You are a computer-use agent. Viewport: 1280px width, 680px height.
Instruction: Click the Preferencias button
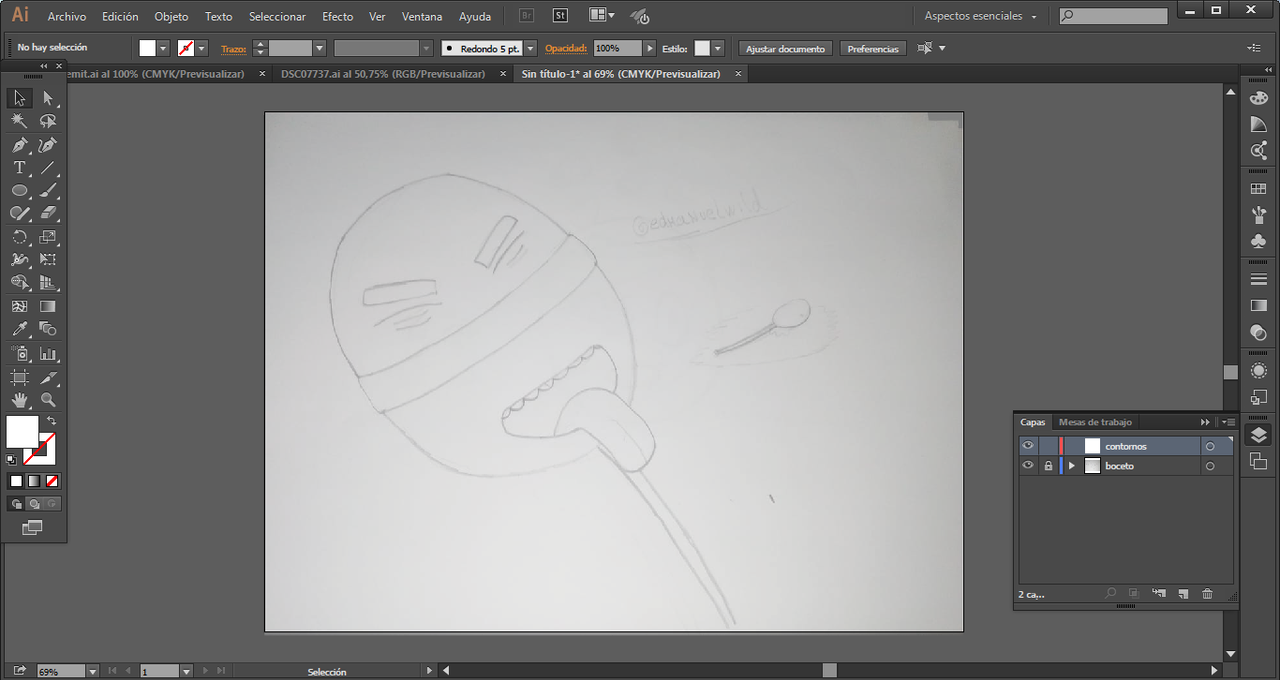pyautogui.click(x=873, y=48)
